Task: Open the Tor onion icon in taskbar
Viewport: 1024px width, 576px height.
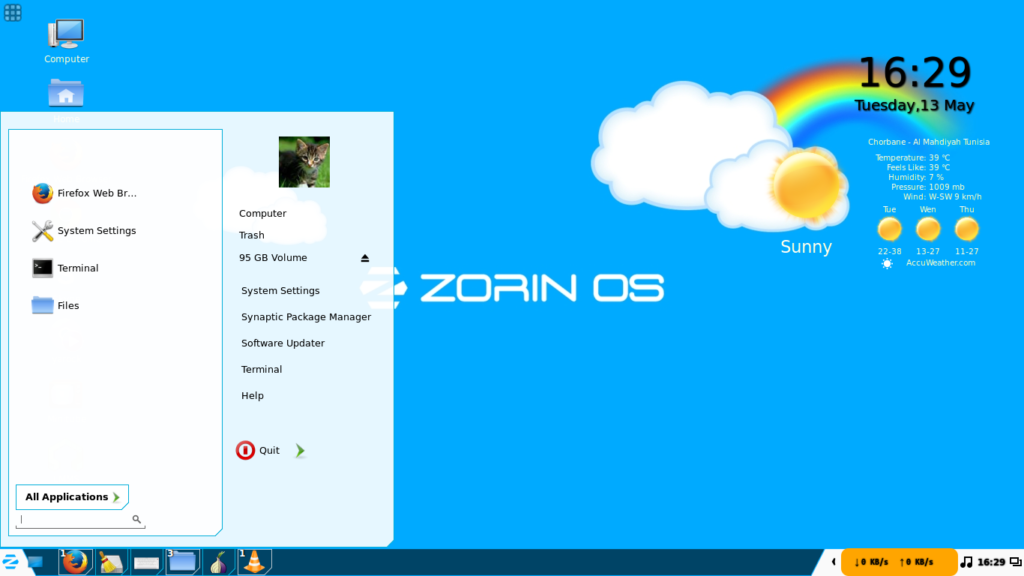Action: tap(218, 562)
